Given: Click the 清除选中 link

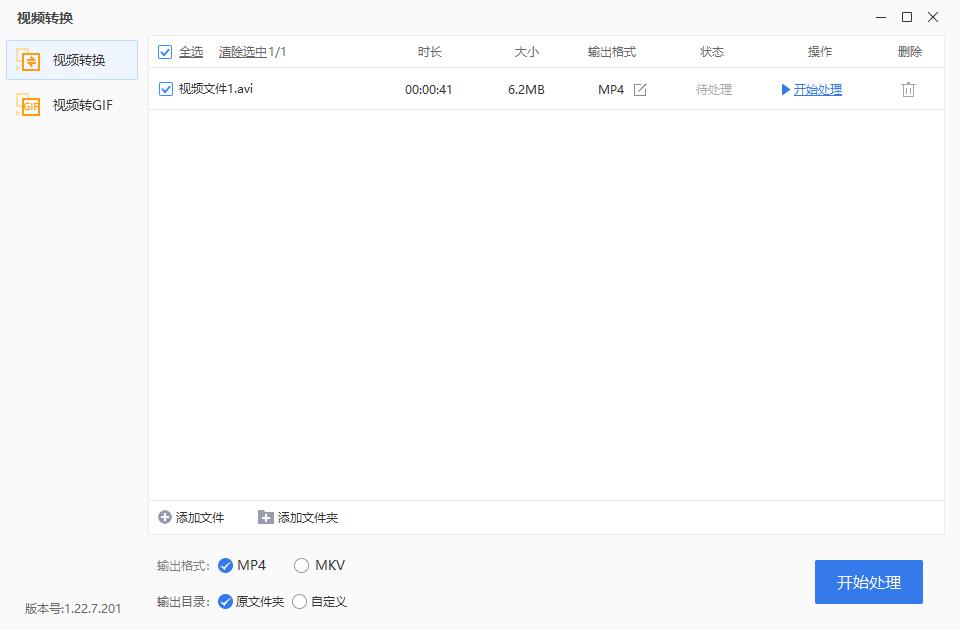Looking at the screenshot, I should (242, 52).
